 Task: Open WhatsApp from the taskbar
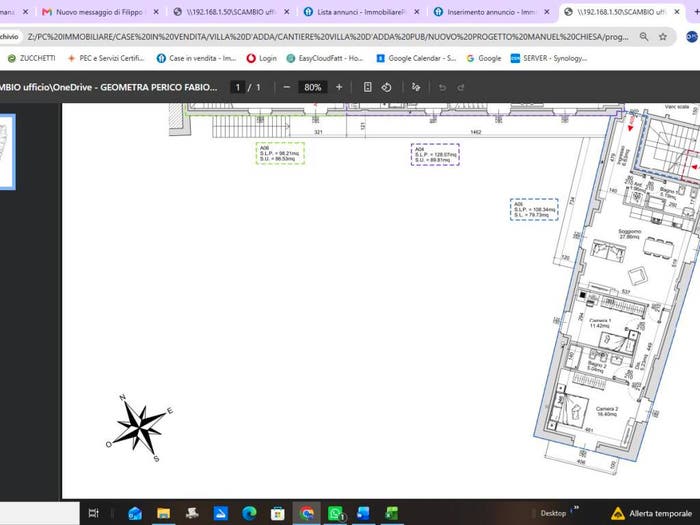point(336,513)
